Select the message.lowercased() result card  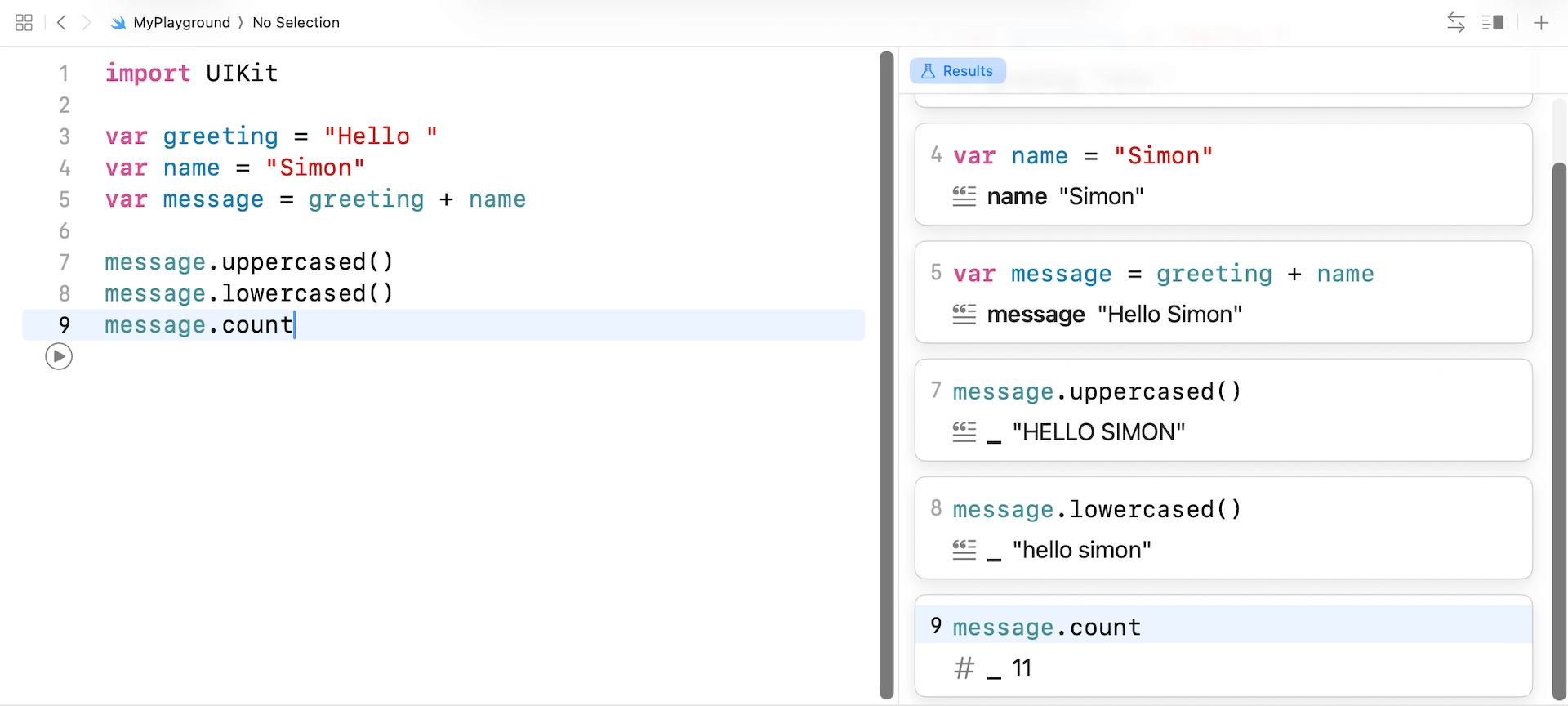(1223, 528)
